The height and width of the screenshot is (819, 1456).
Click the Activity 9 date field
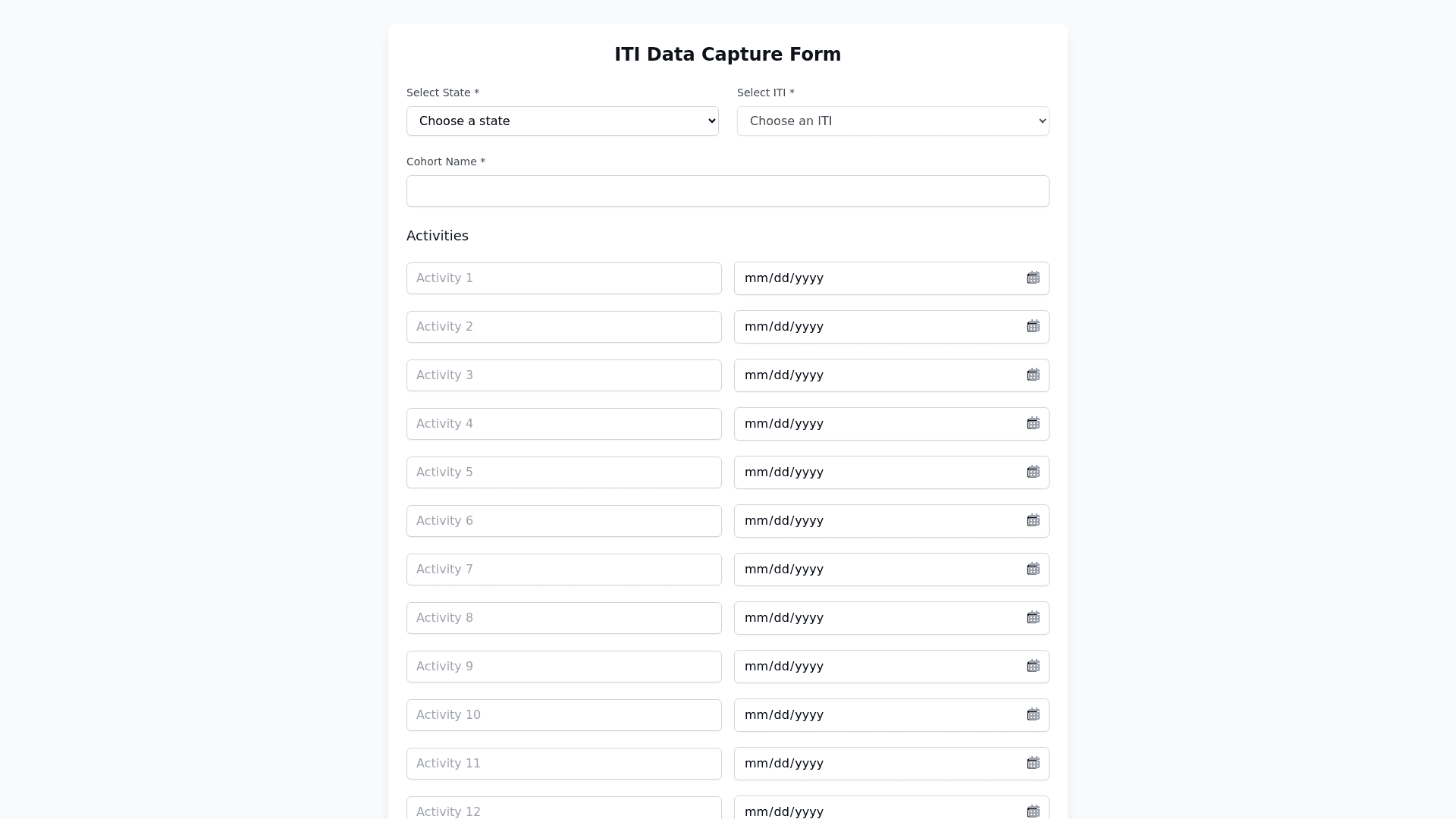pyautogui.click(x=872, y=667)
